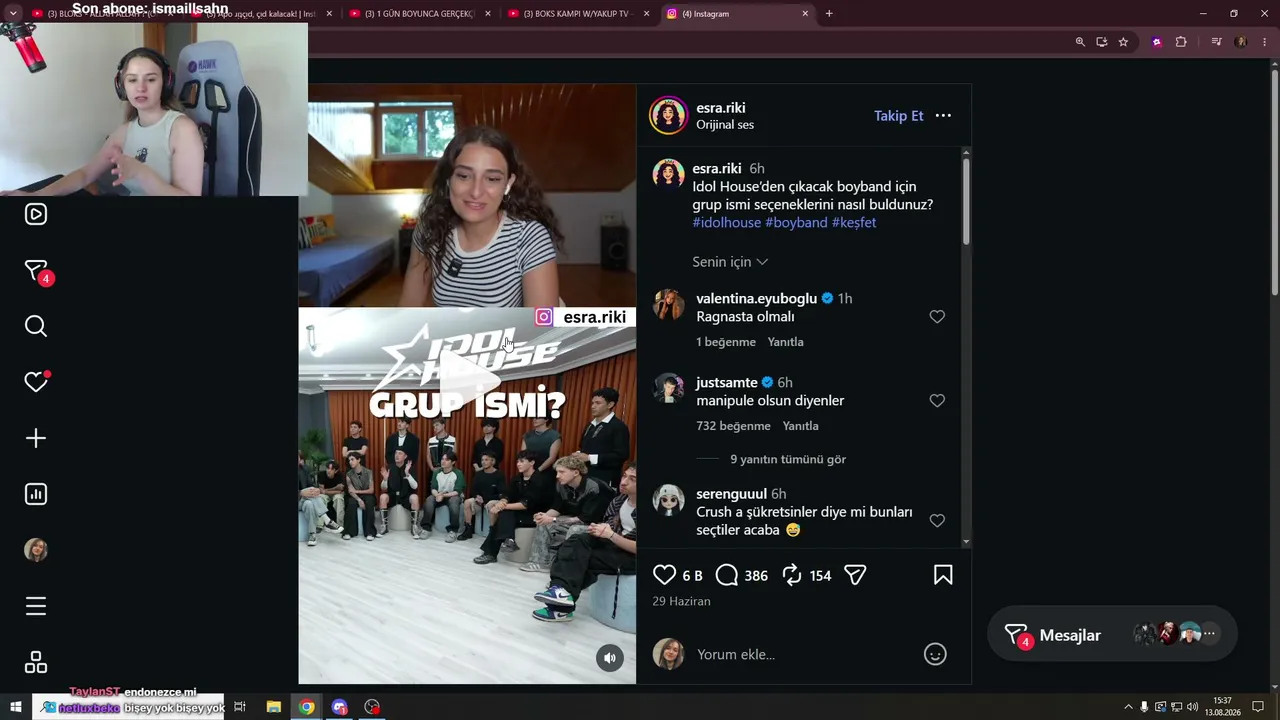The width and height of the screenshot is (1280, 720).
Task: Open the Windows Start menu
Action: (x=16, y=707)
